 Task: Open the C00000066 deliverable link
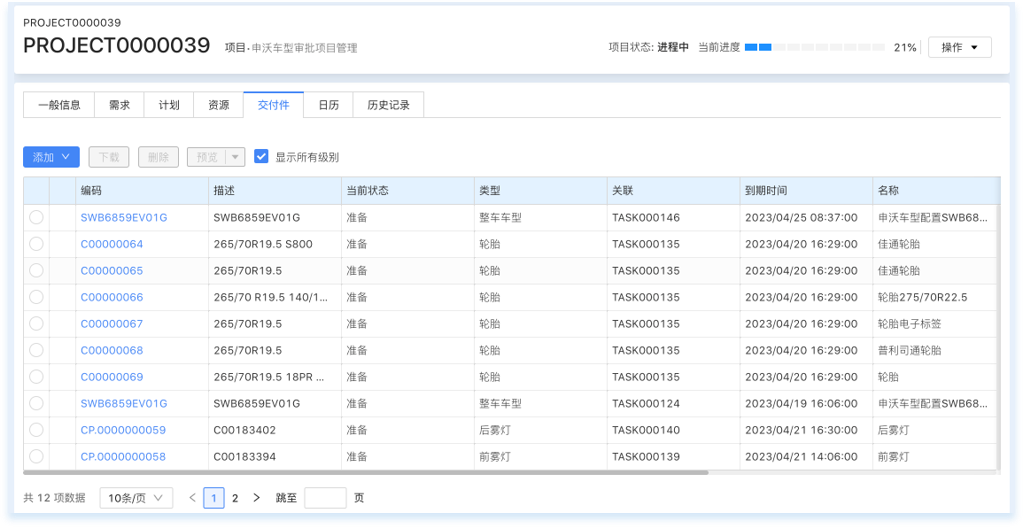click(112, 297)
